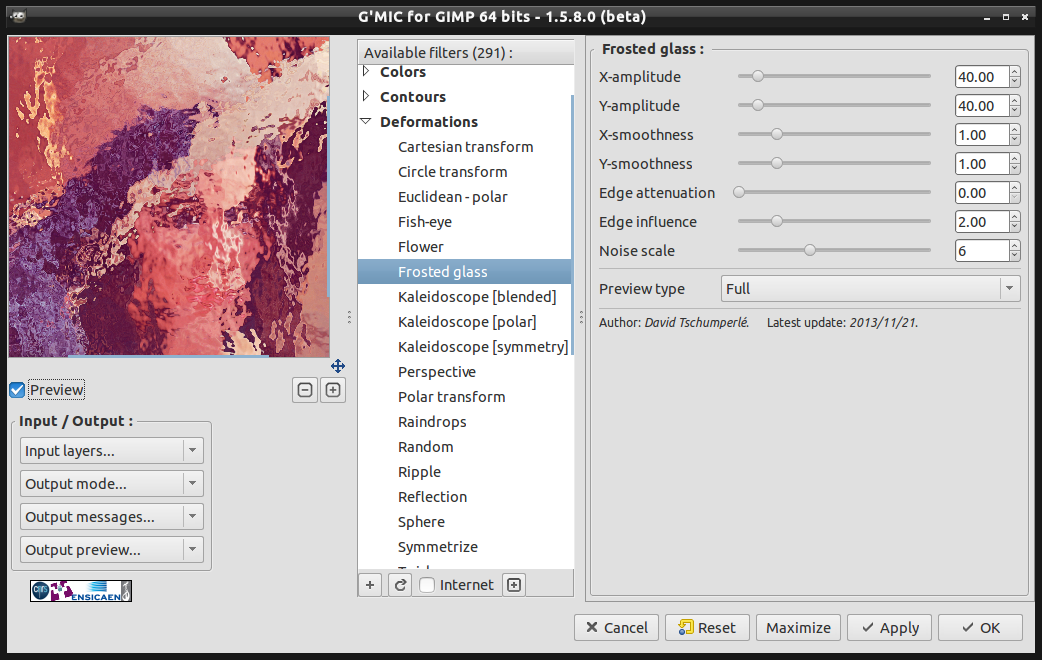Confirm with the OK button
The image size is (1042, 660).
pyautogui.click(x=980, y=627)
